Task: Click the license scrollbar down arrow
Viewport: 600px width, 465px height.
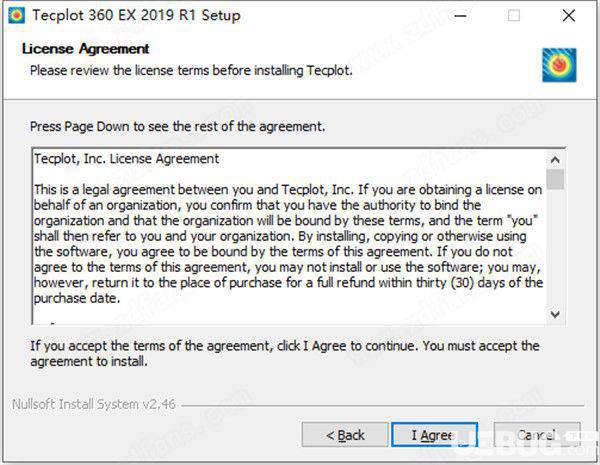Action: [555, 314]
